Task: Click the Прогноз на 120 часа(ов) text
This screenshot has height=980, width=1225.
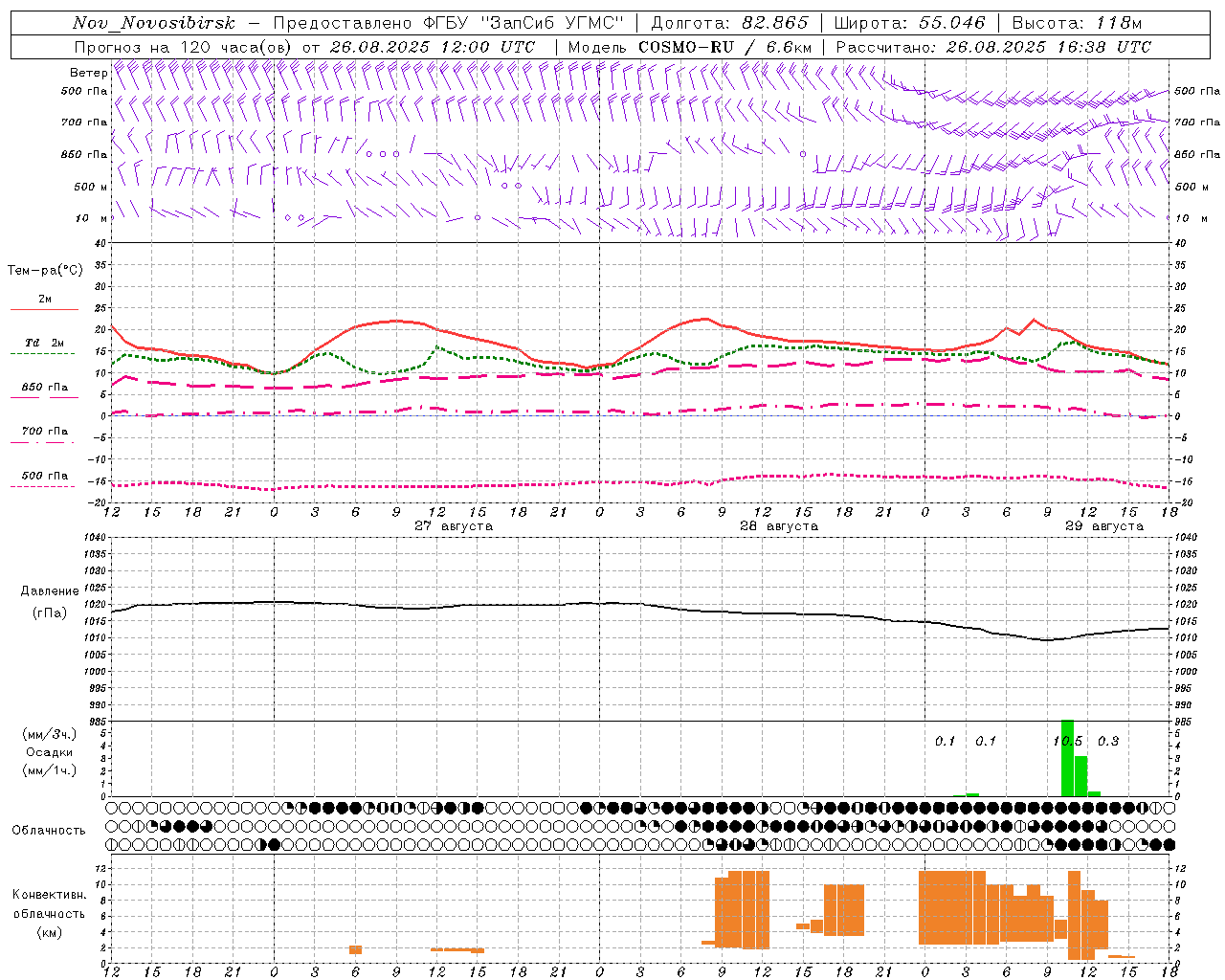Action: click(185, 47)
